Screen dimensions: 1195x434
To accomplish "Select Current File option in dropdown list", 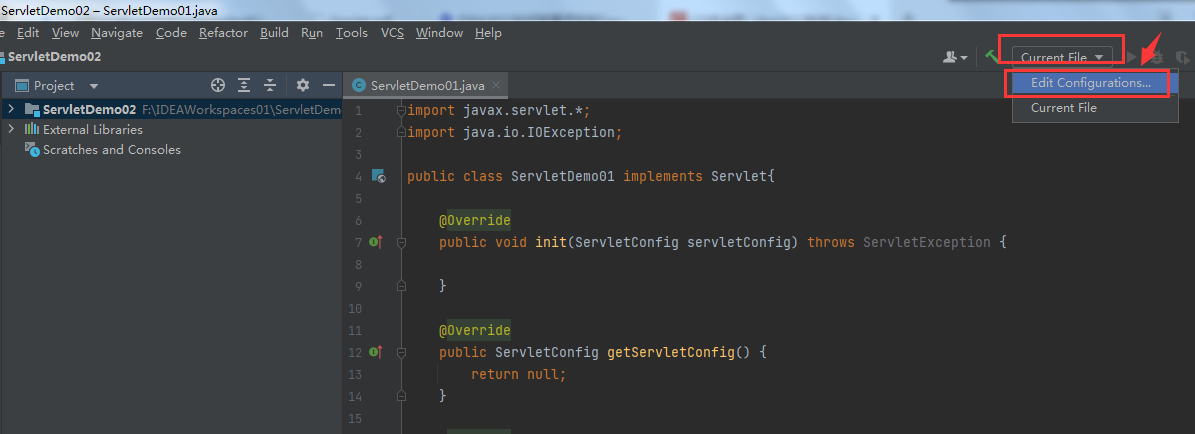I will point(1095,108).
